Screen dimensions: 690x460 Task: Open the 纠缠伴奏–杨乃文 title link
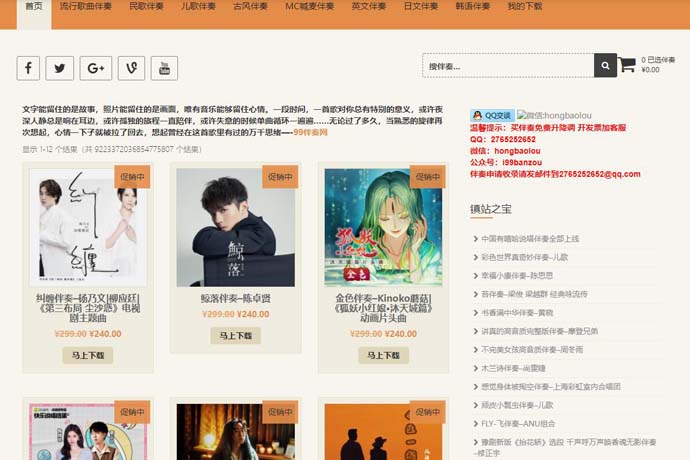88,308
